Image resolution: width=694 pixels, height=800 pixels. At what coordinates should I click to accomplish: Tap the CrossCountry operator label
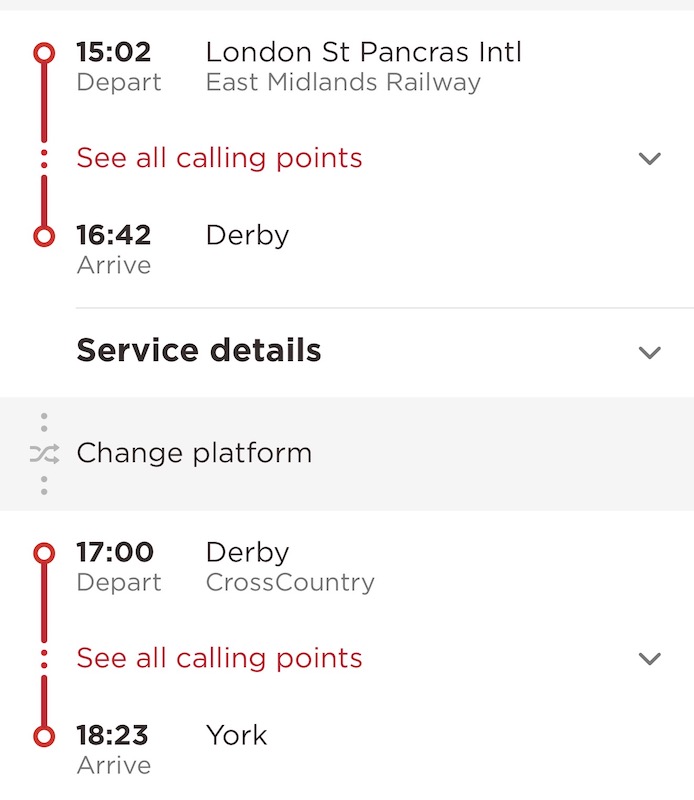(x=290, y=582)
